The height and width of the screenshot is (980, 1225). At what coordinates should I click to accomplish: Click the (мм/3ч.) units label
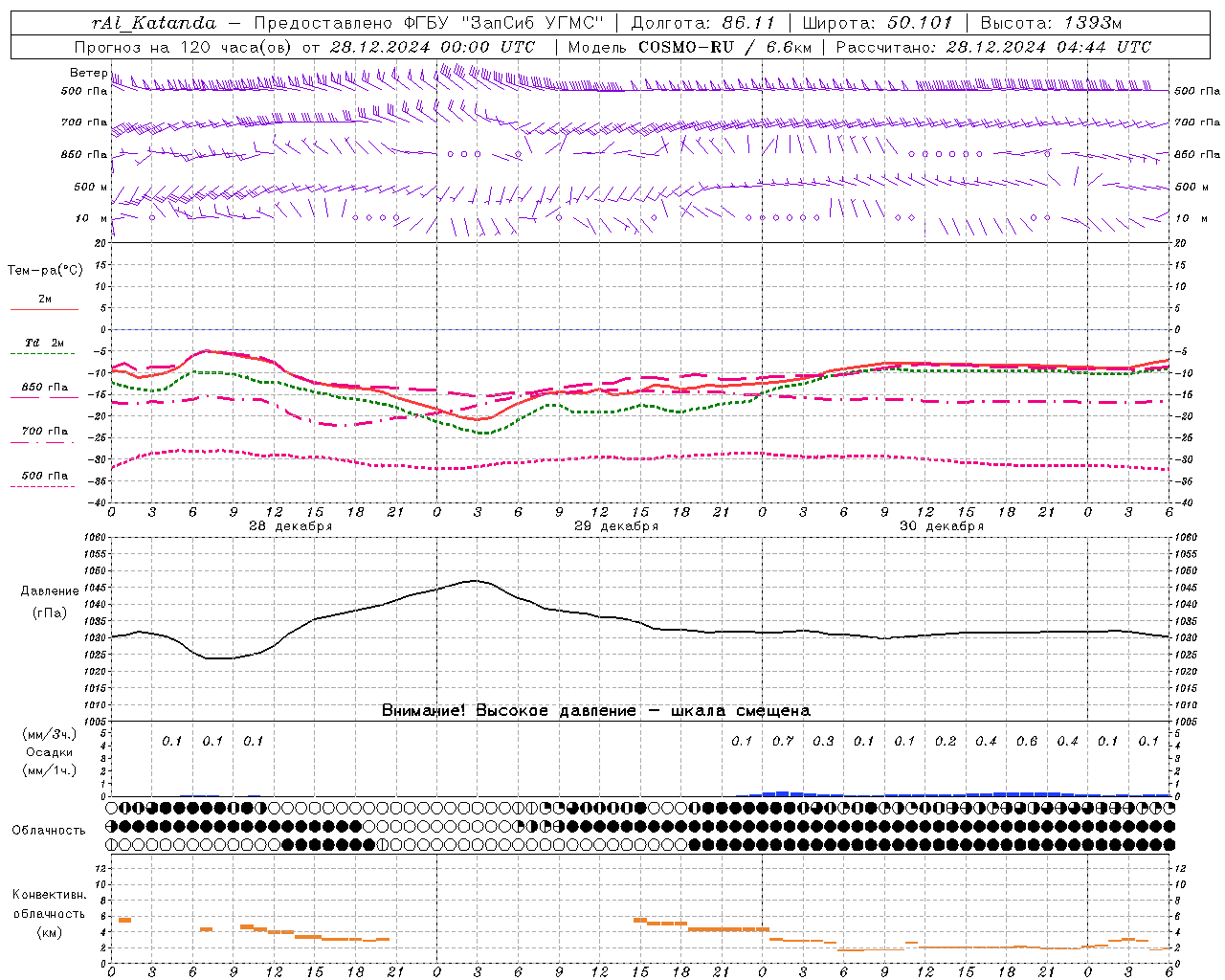coord(49,734)
